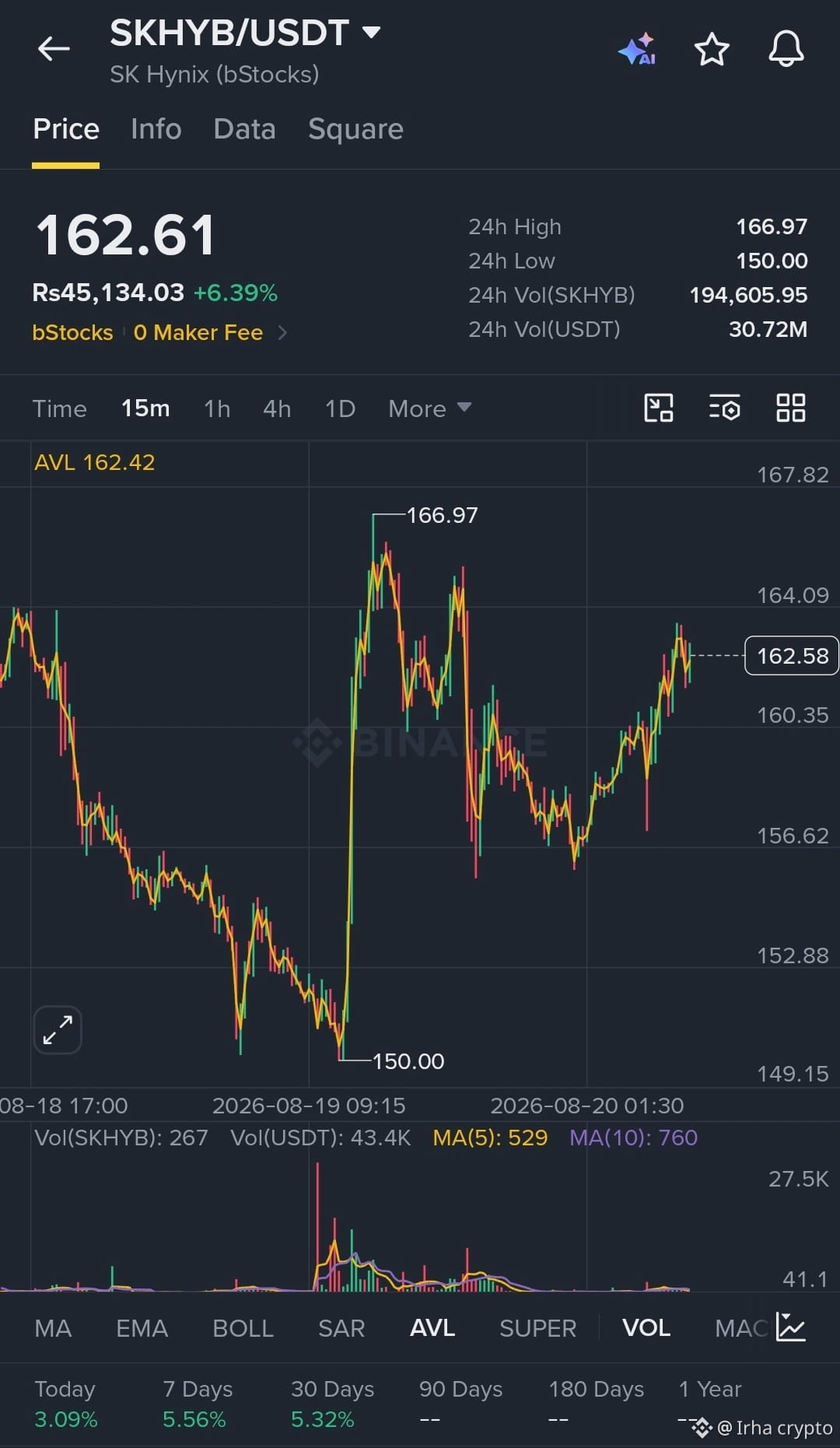Image resolution: width=840 pixels, height=1448 pixels.
Task: Select the 15m interval
Action: (145, 408)
